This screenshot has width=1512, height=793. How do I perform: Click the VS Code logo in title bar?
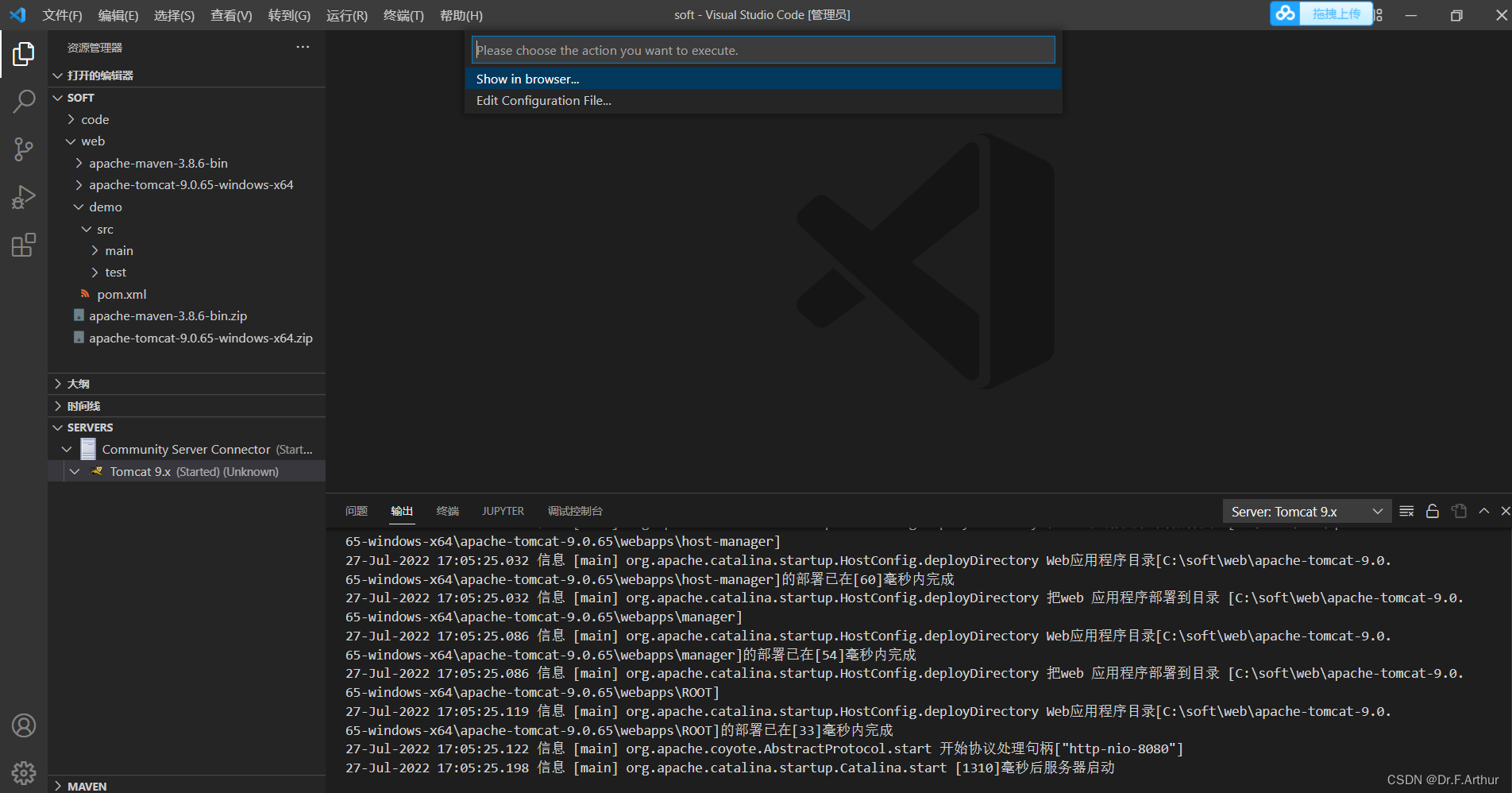point(17,15)
